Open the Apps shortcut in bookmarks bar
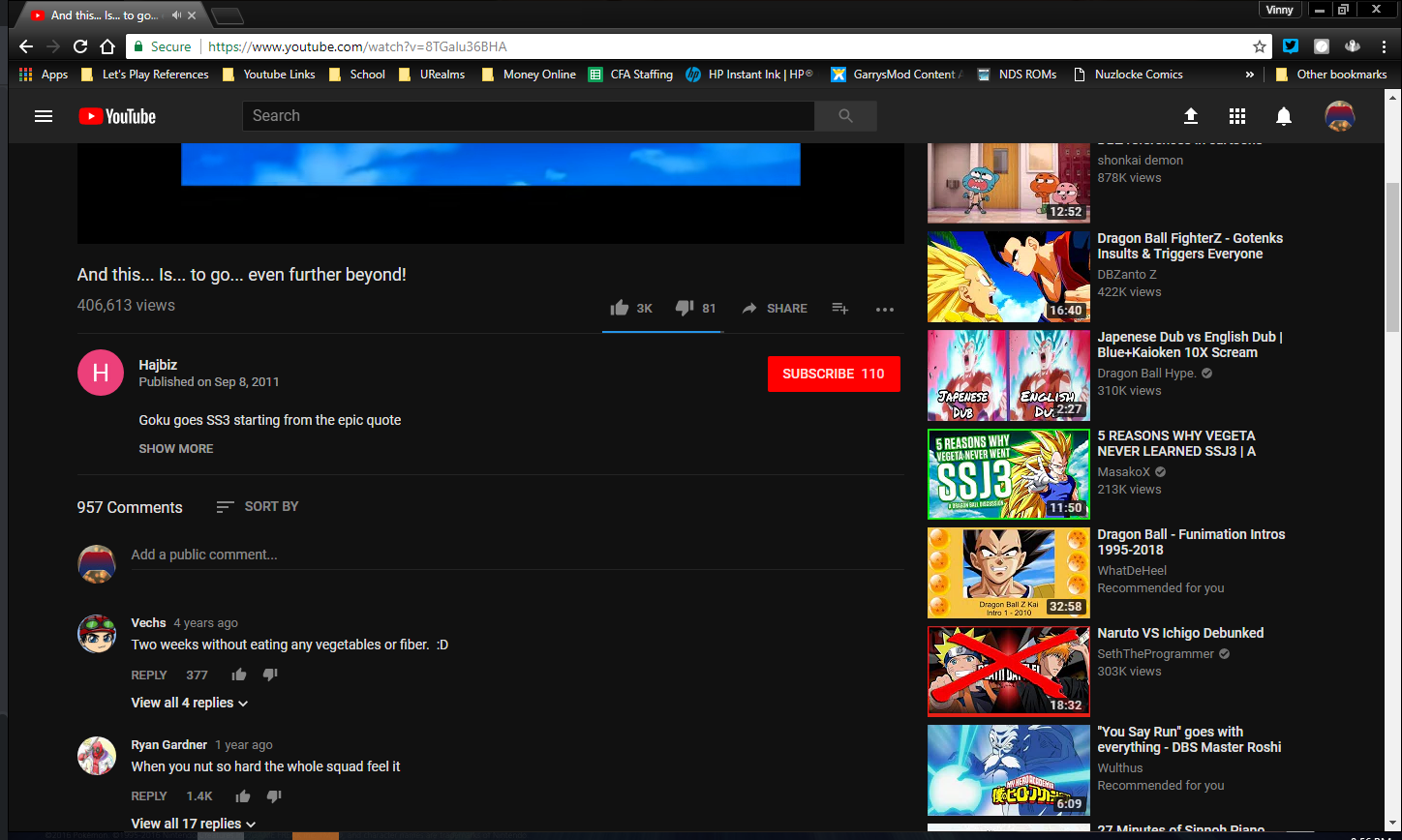 click(44, 75)
